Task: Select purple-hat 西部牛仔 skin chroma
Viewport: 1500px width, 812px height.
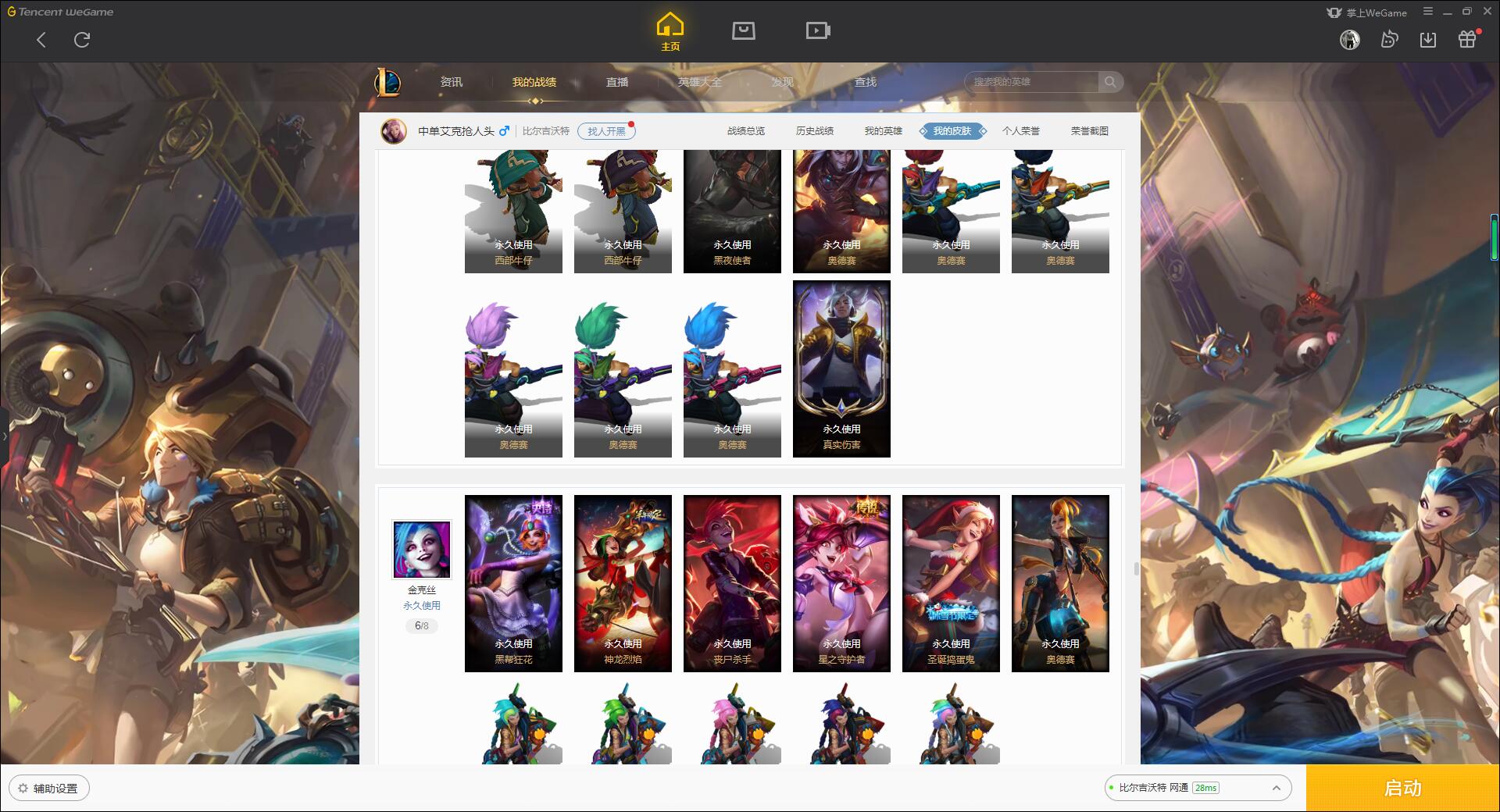Action: click(x=623, y=212)
